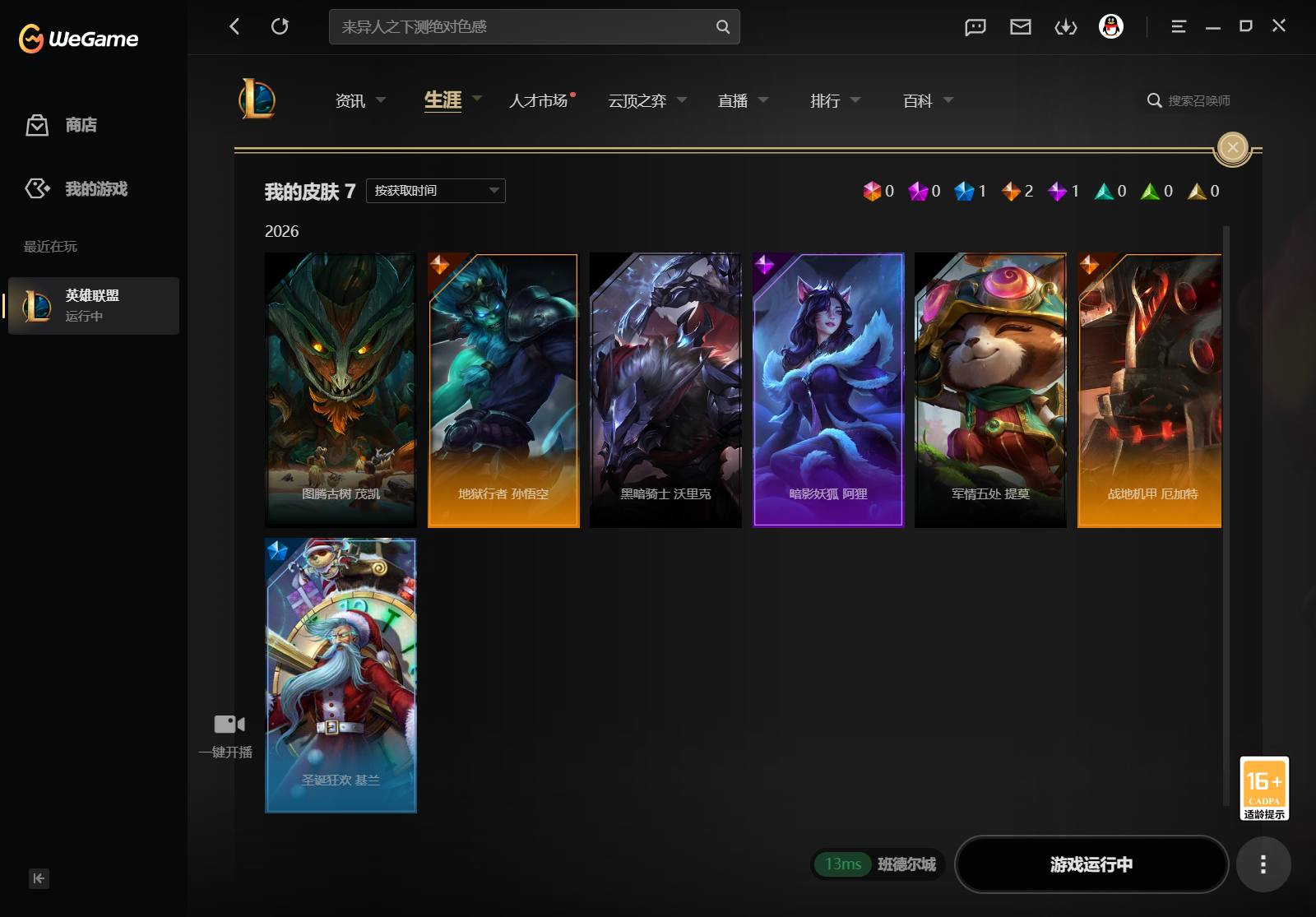The image size is (1316, 917).
Task: Open the chat messages icon
Action: pyautogui.click(x=975, y=27)
